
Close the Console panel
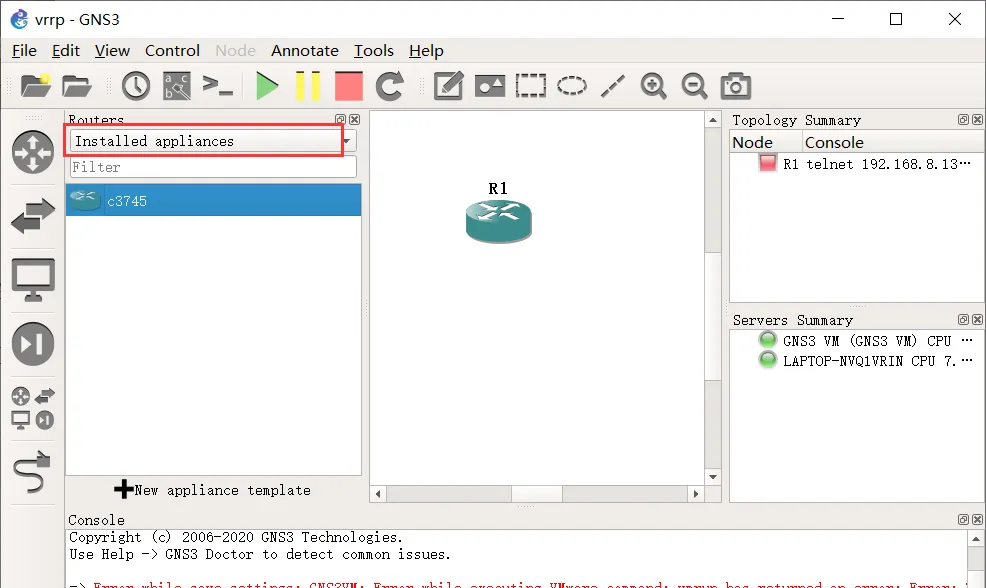point(977,519)
